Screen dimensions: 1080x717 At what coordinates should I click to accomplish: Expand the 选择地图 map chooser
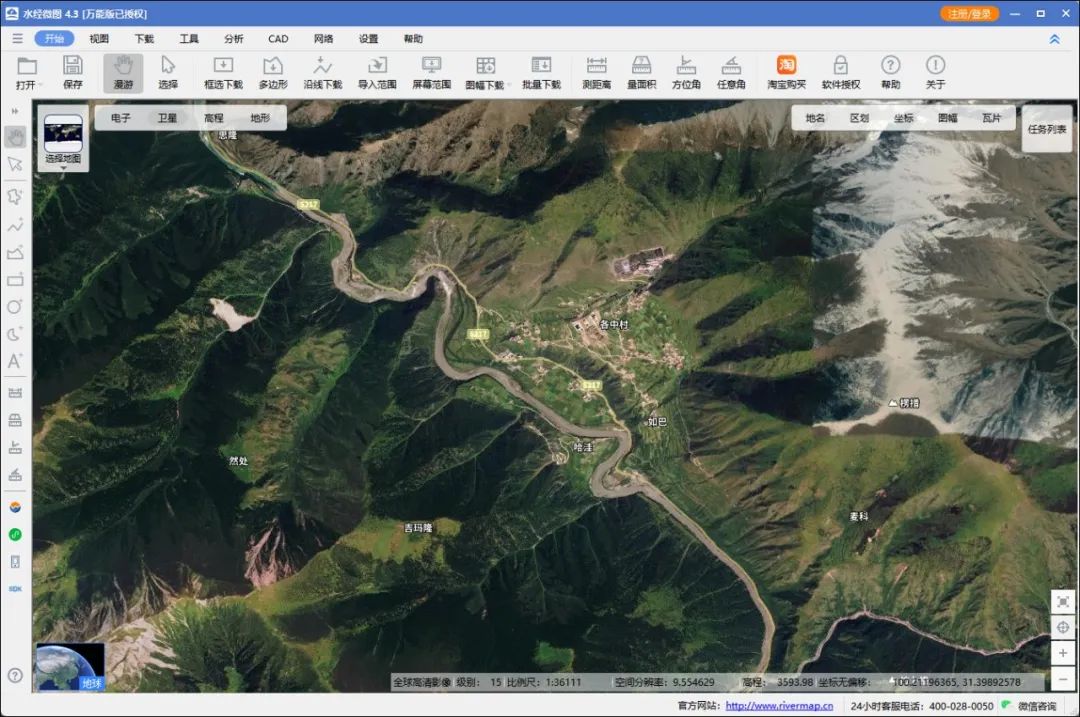[x=63, y=138]
